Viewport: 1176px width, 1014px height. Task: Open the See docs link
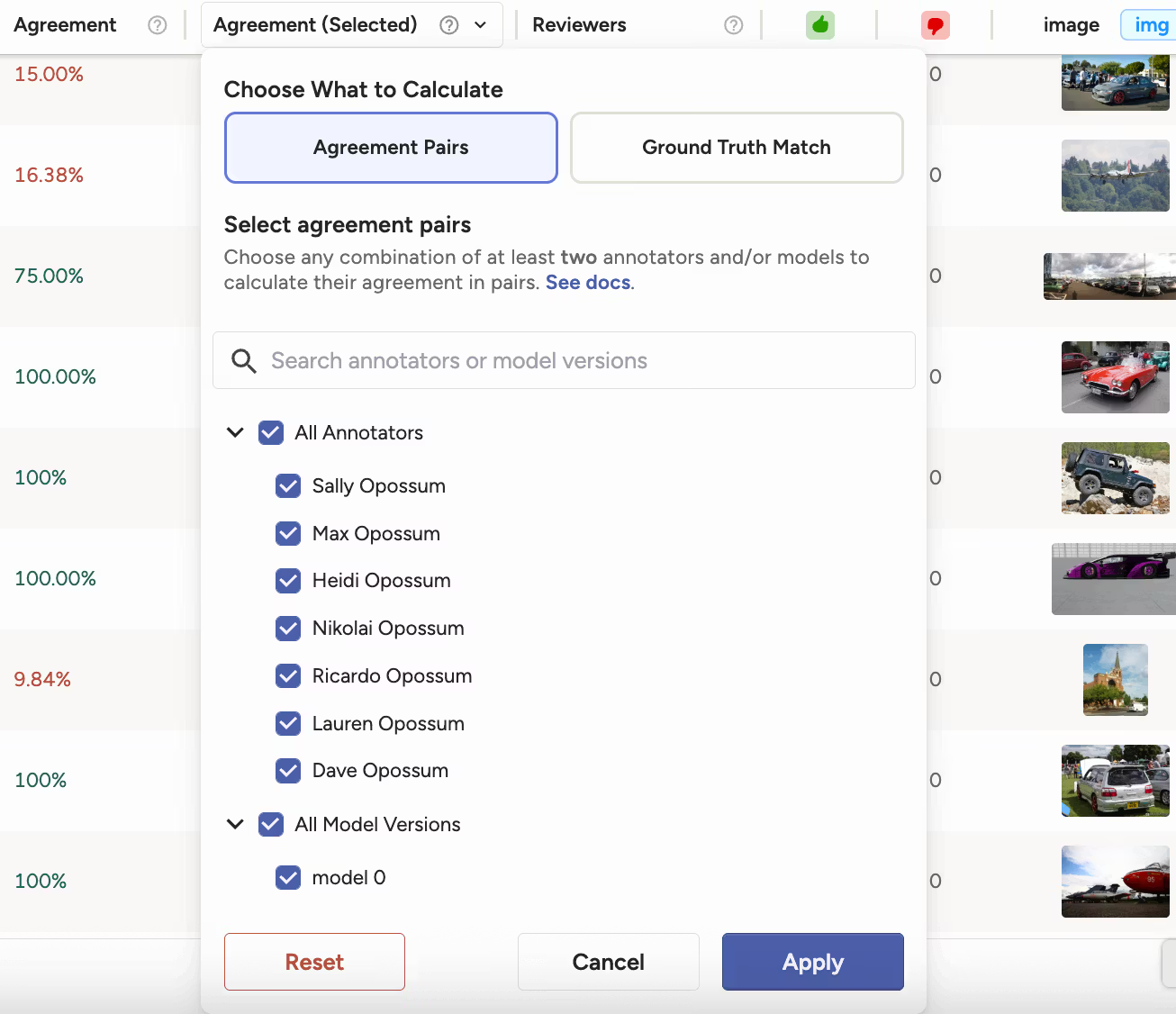point(586,282)
